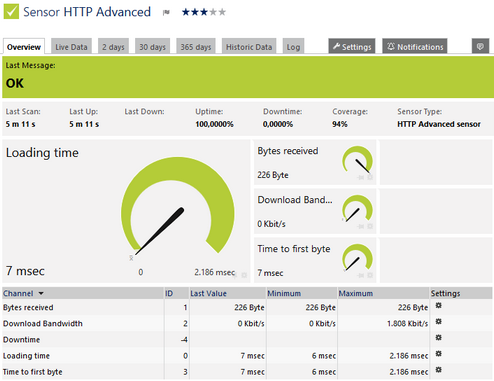Click the Sensor HTTP Advanced title
Viewport: 494px width, 381px height.
(87, 12)
